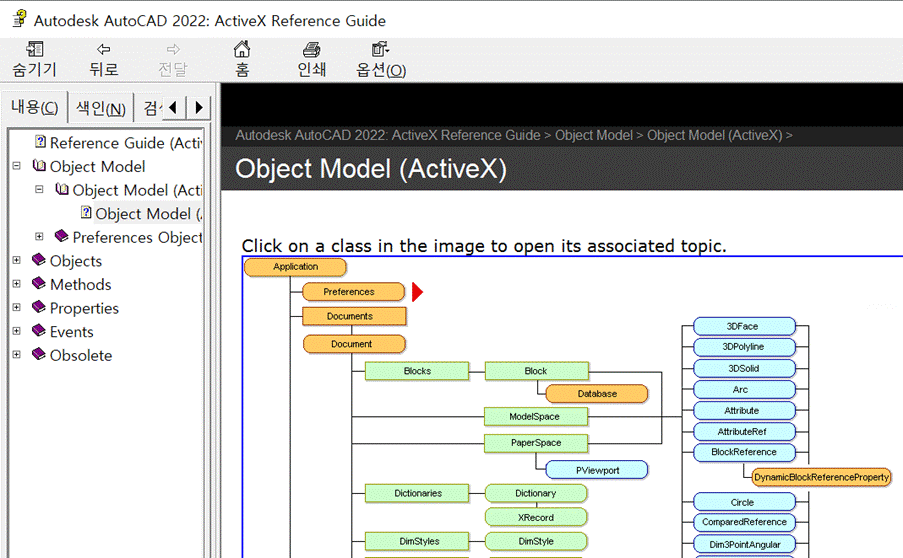The image size is (903, 558).
Task: Open the Dictionary class topic
Action: pos(536,494)
